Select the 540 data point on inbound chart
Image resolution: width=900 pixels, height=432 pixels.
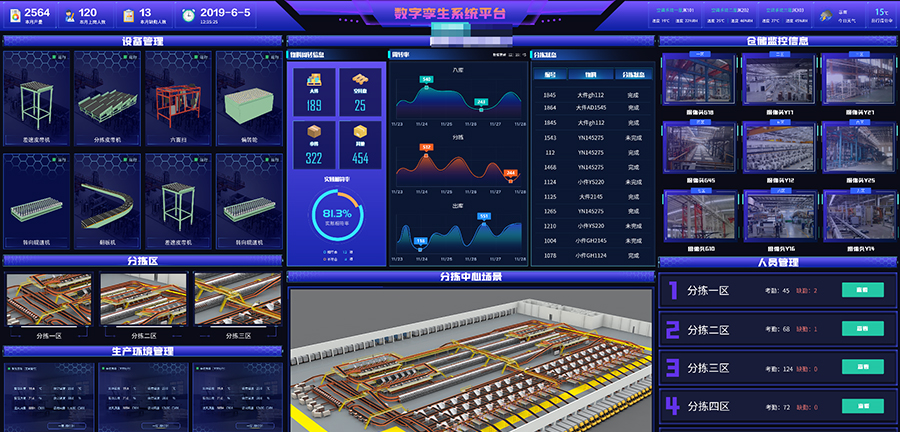pos(427,79)
